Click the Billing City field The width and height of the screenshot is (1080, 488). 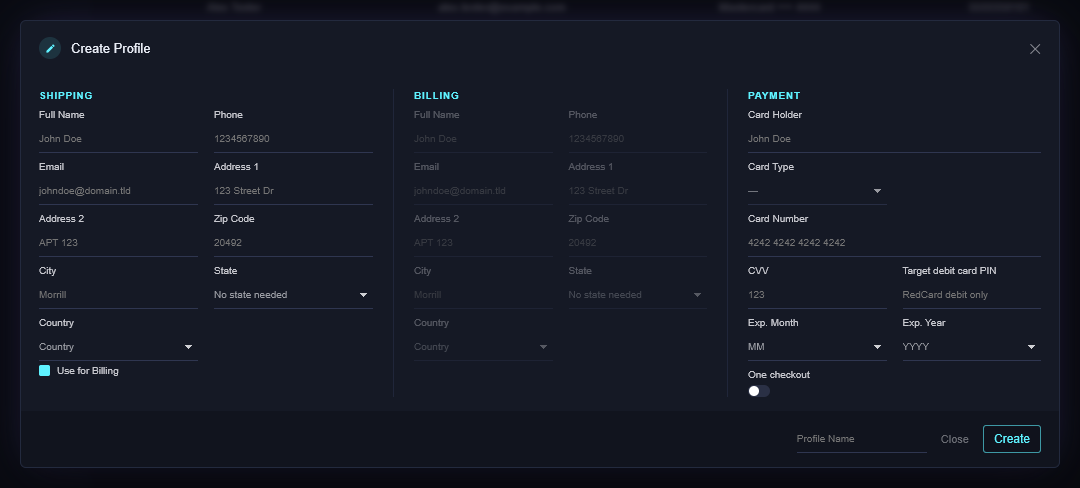(x=483, y=295)
